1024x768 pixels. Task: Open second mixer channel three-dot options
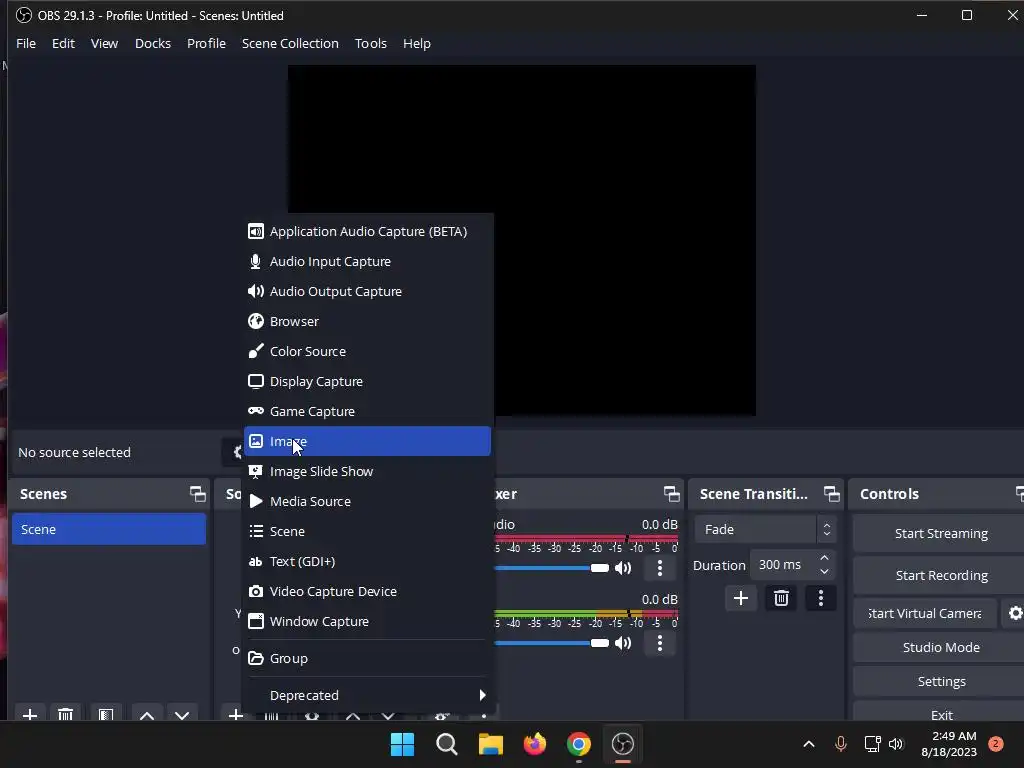coord(660,643)
